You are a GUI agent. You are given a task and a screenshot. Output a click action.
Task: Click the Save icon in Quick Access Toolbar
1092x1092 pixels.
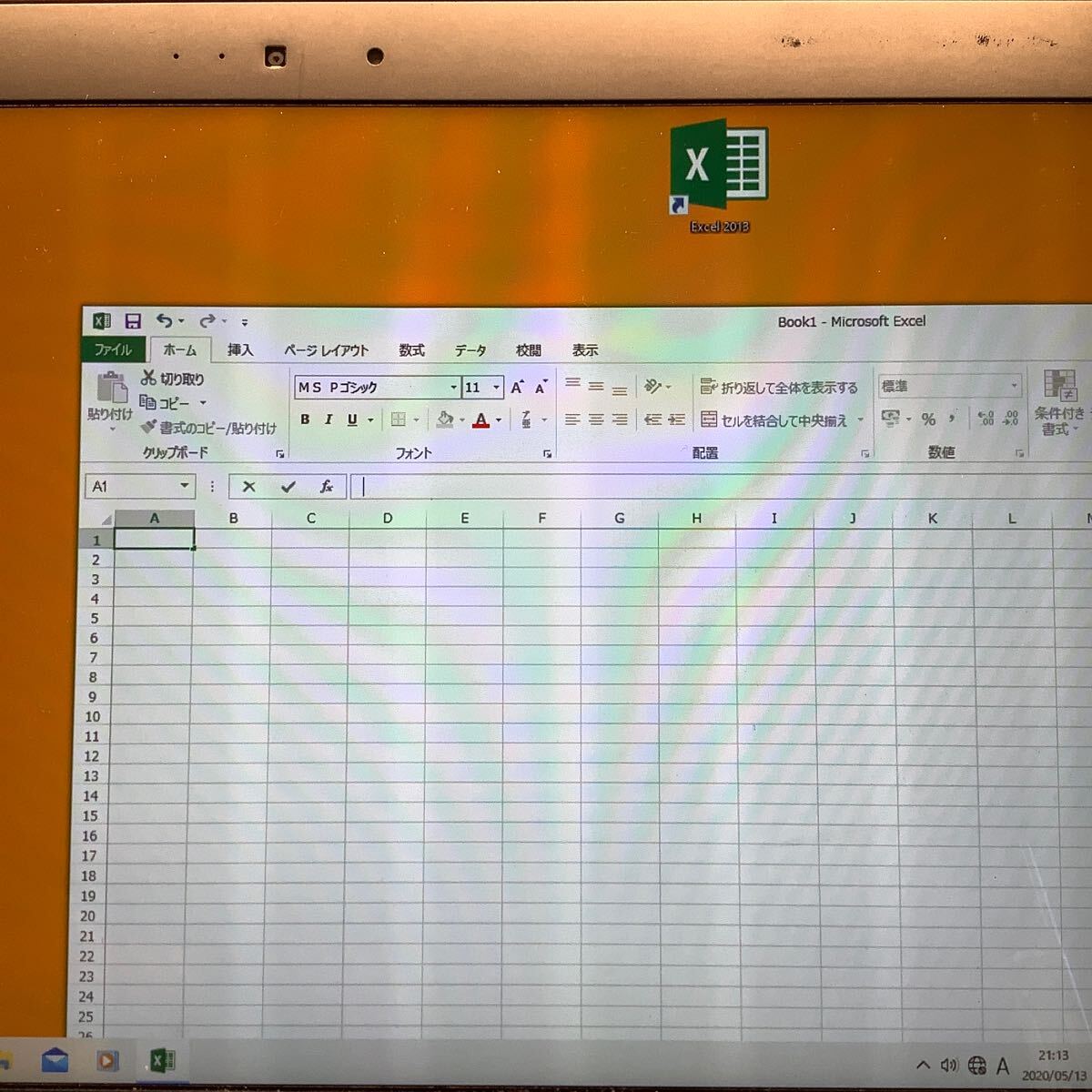134,320
